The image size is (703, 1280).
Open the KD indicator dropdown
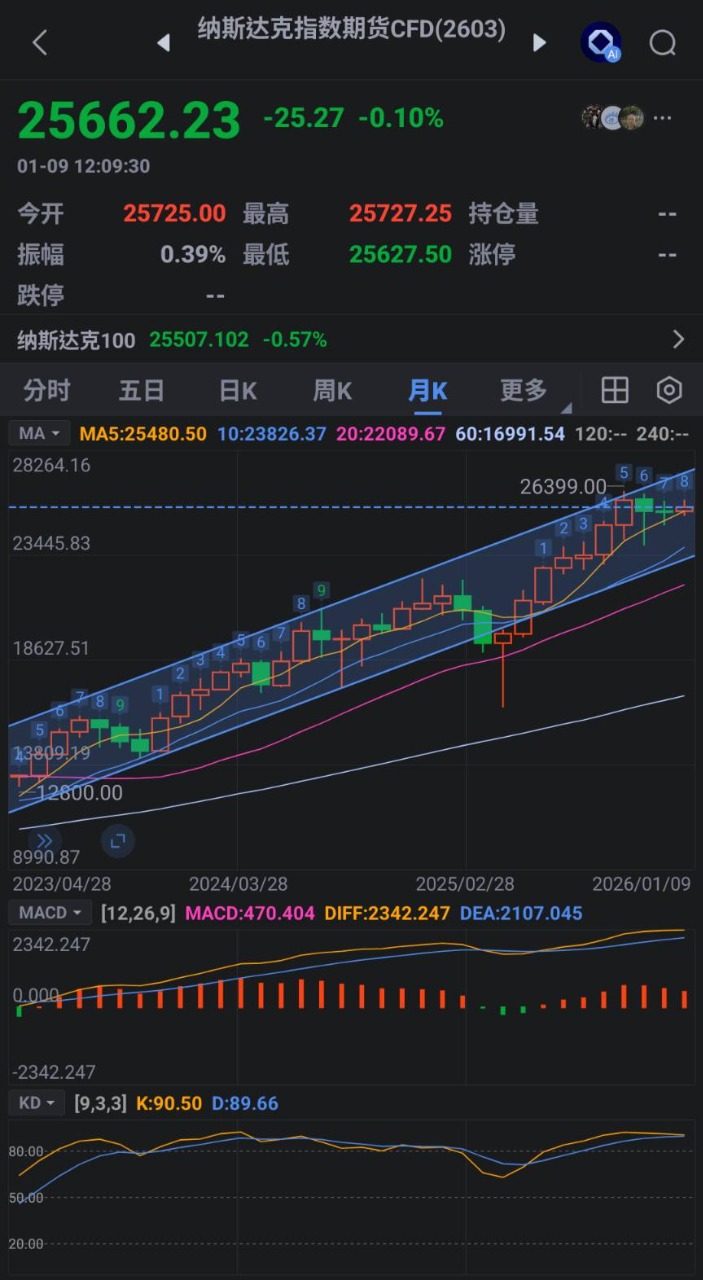point(38,1104)
